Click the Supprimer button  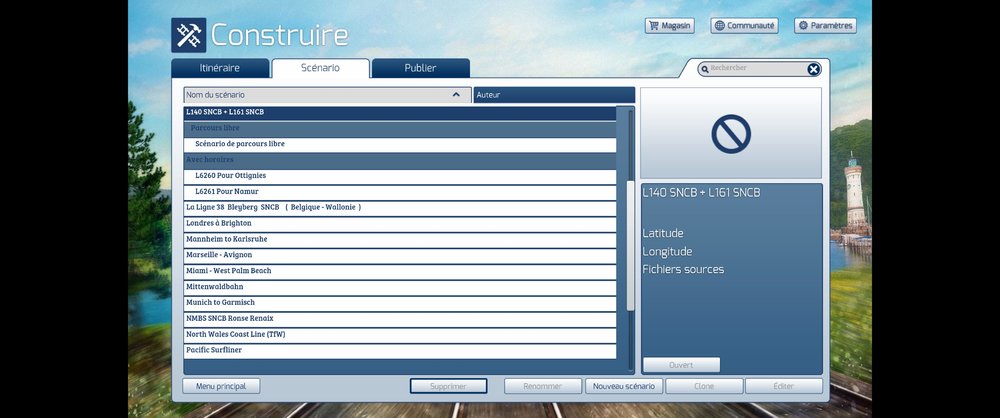(448, 386)
